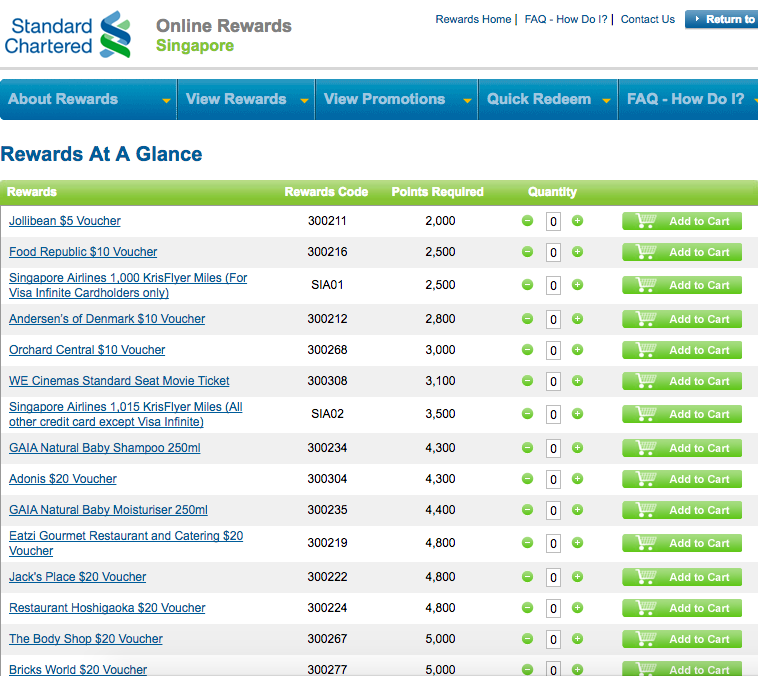Increase quantity for WE Cinemas Movie Ticket
Screen dimensions: 758x676
[x=577, y=381]
